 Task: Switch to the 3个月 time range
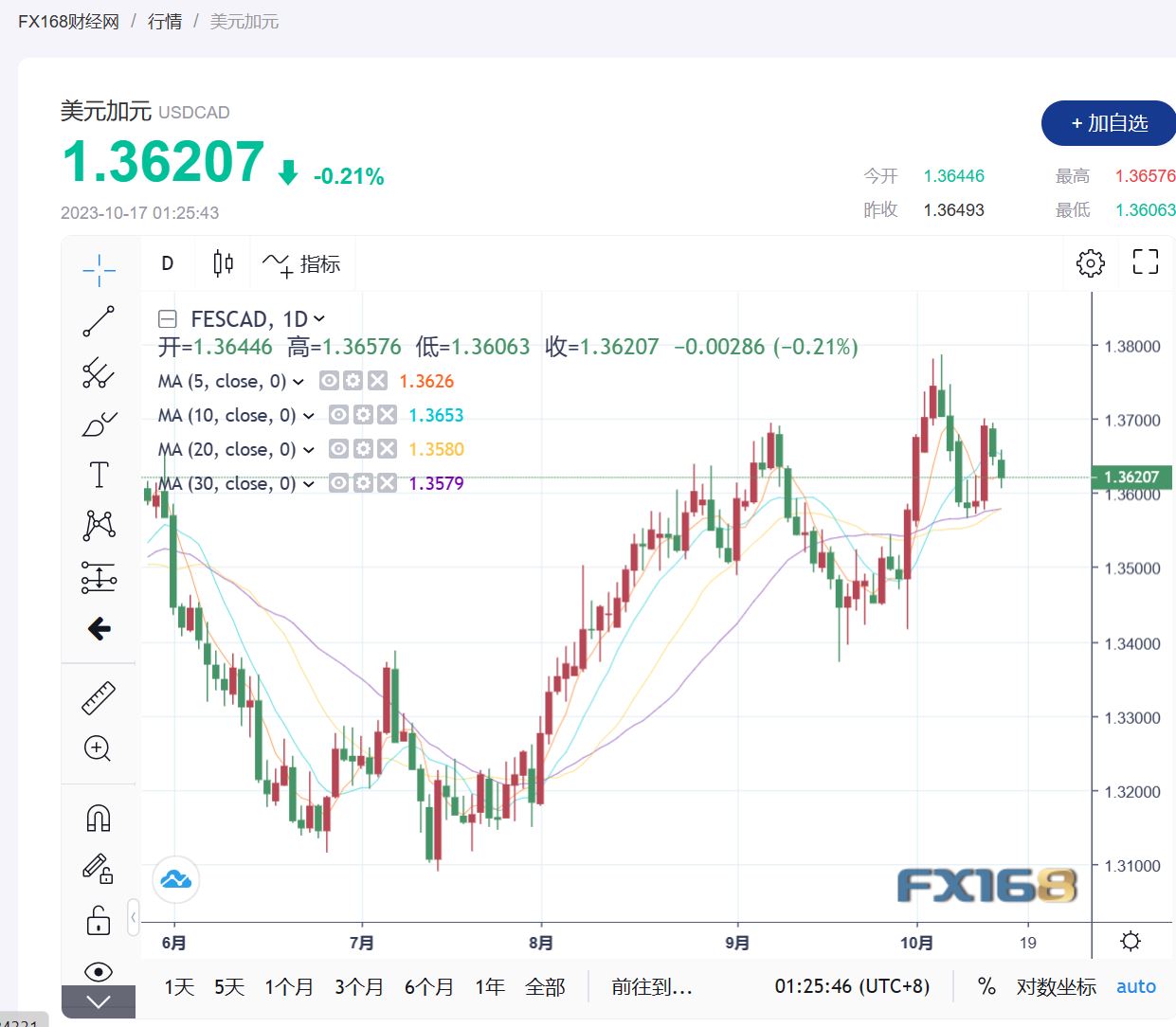pos(359,987)
